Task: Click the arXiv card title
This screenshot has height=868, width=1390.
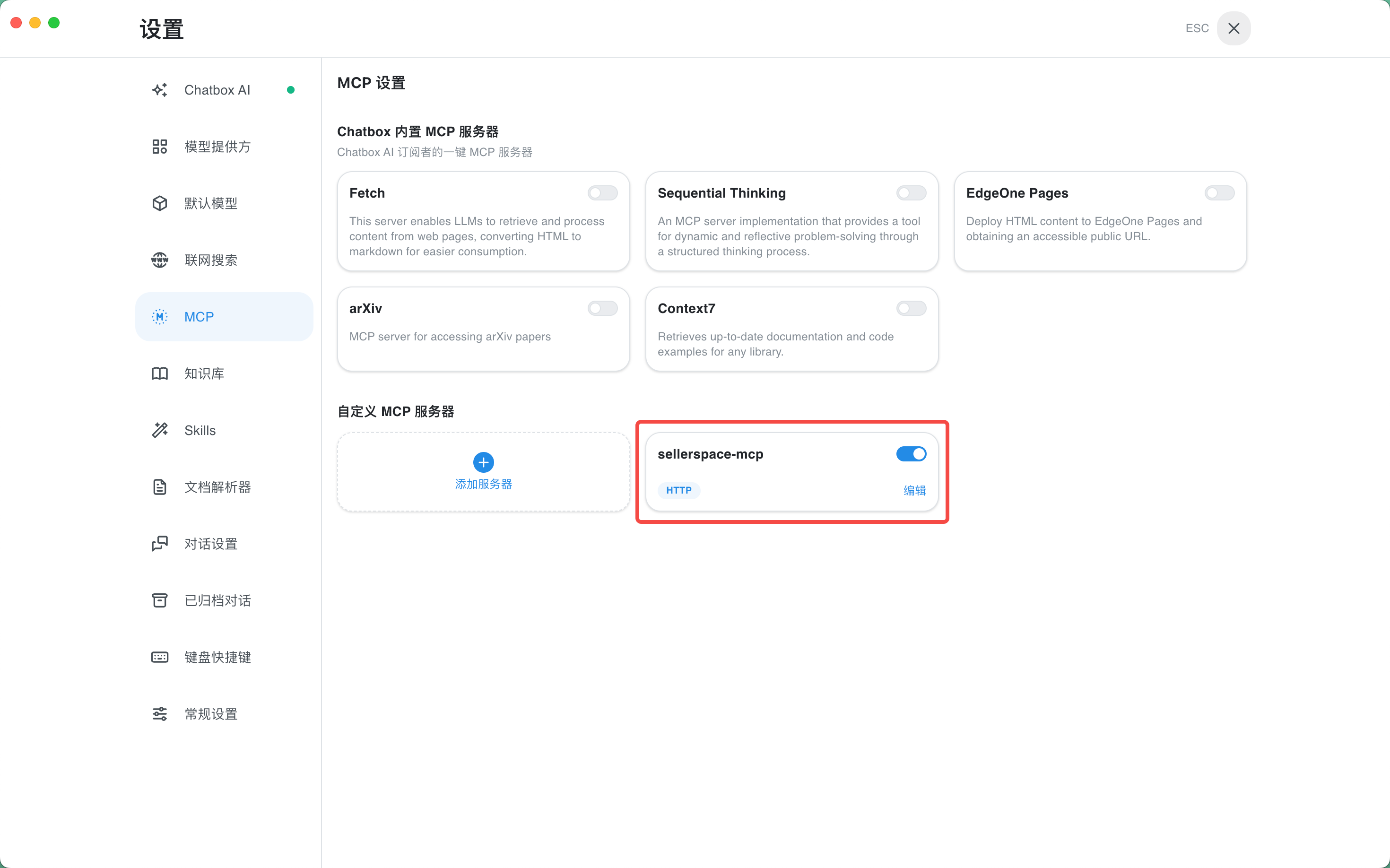Action: tap(366, 308)
